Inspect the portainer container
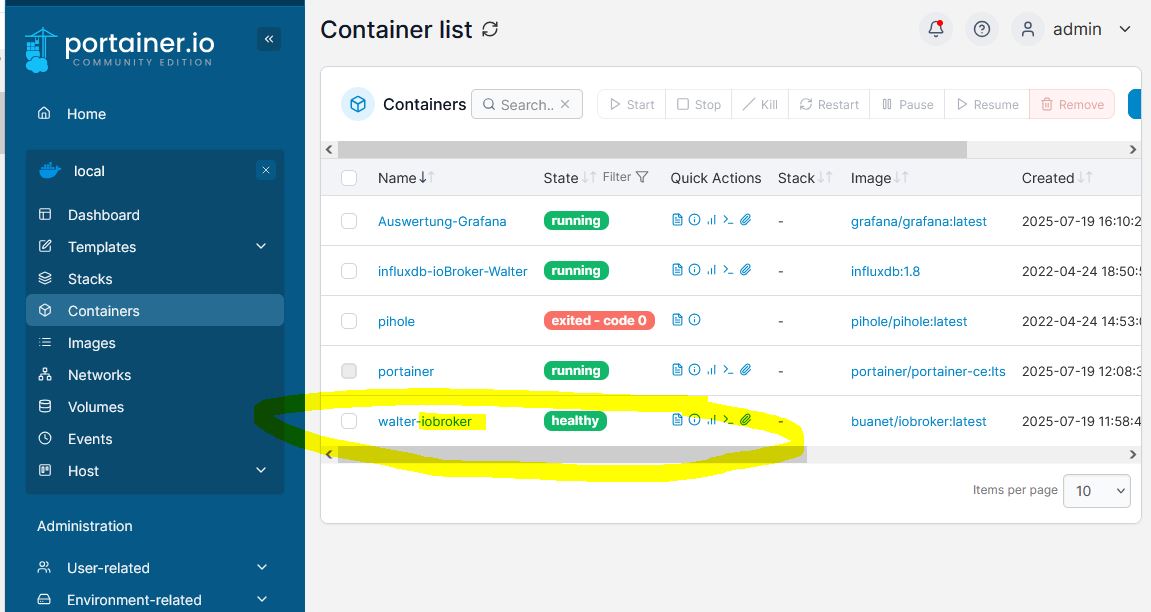Image resolution: width=1151 pixels, height=612 pixels. coord(694,369)
